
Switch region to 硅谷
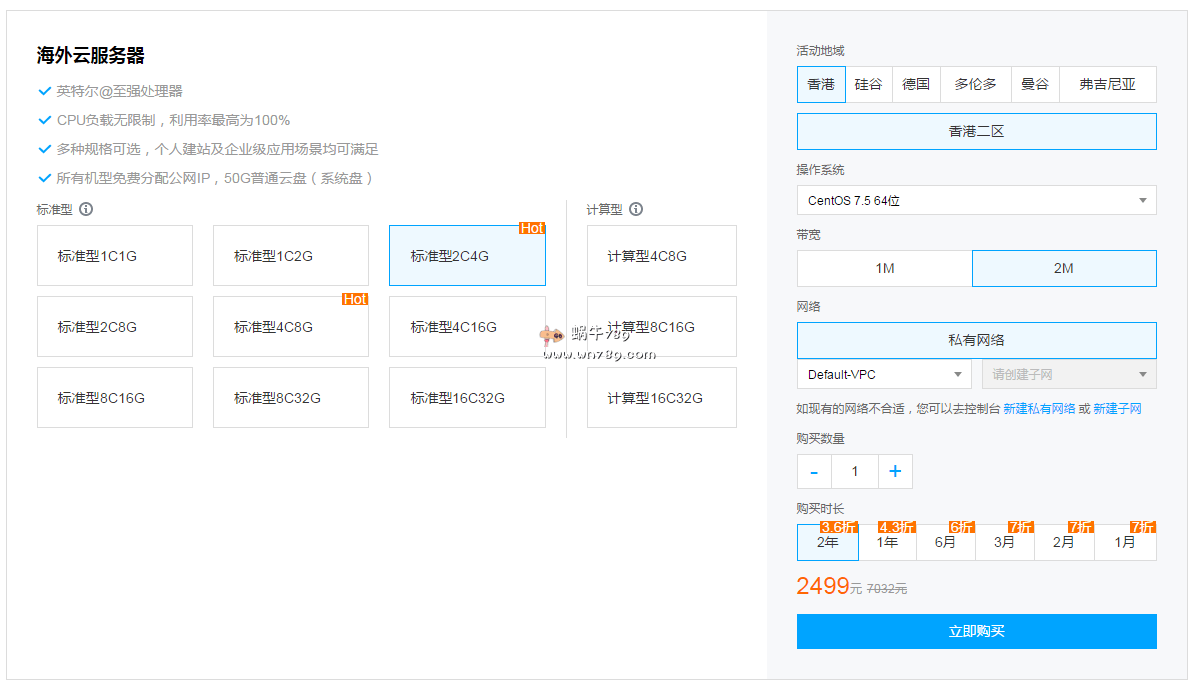868,85
